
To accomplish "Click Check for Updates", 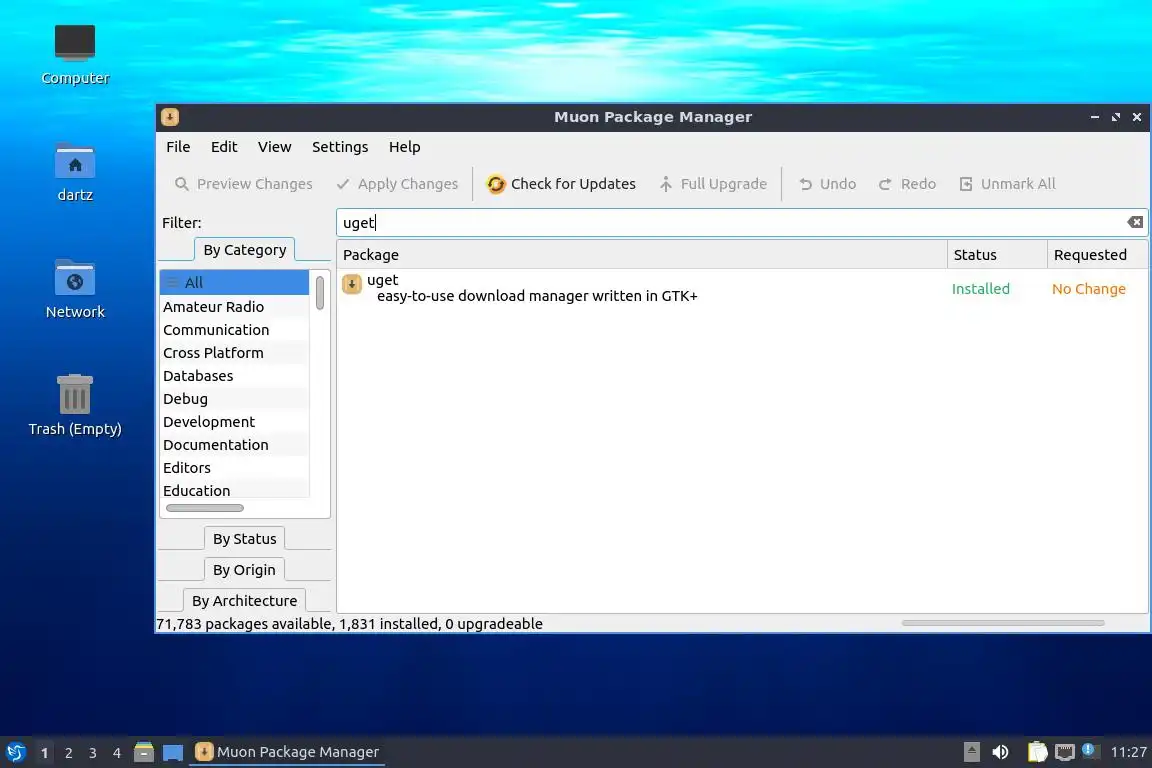I will click(x=561, y=184).
